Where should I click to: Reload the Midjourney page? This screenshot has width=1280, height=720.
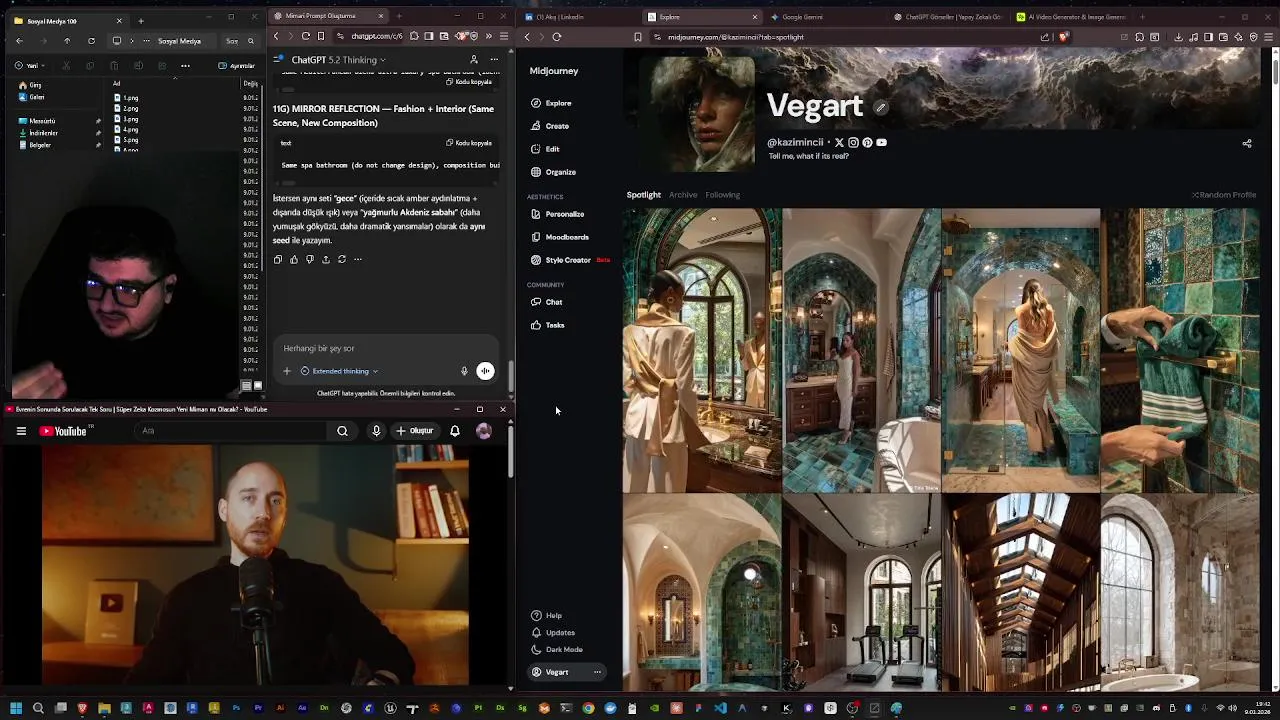[557, 37]
